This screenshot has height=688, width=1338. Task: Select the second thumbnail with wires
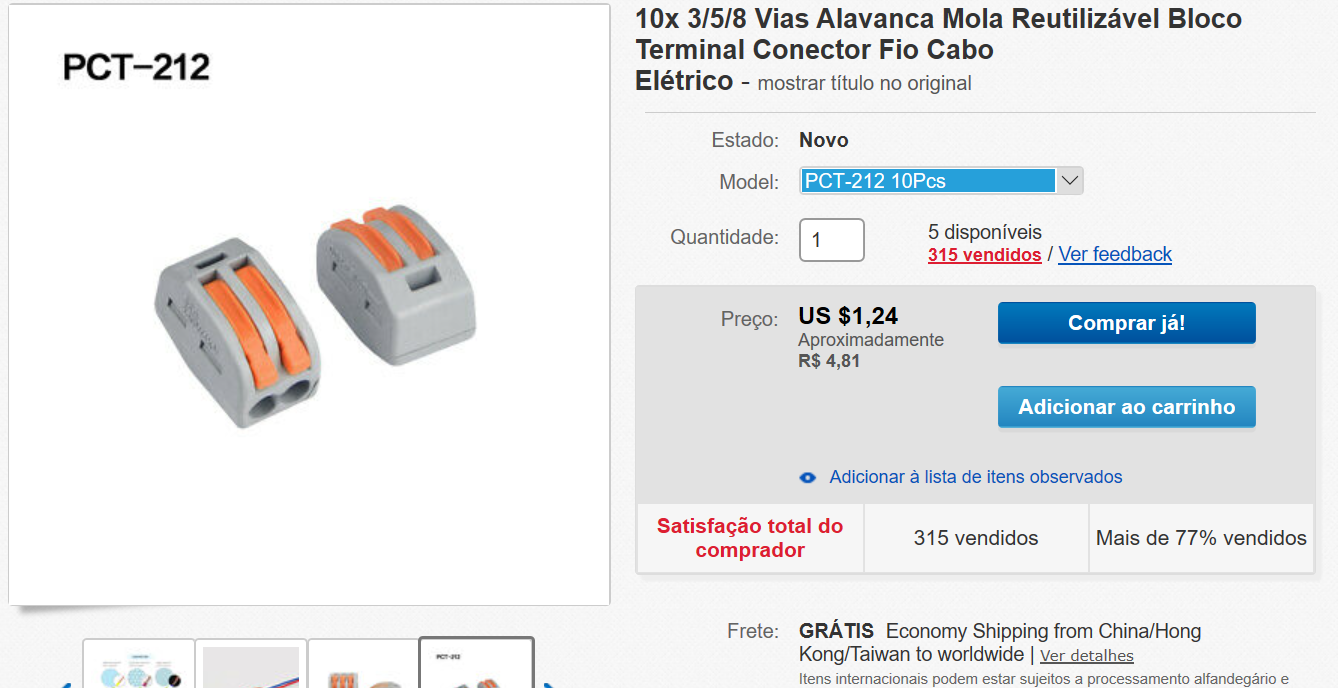tap(251, 666)
